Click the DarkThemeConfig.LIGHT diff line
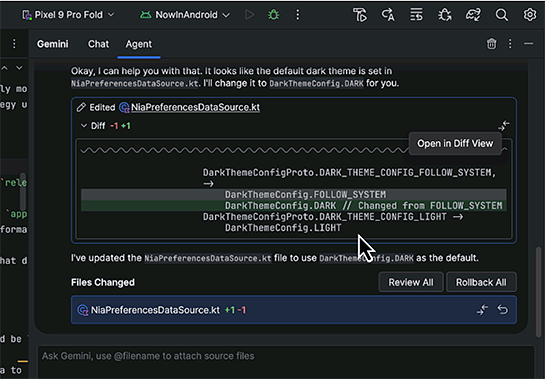This screenshot has width=545, height=379. coord(283,228)
